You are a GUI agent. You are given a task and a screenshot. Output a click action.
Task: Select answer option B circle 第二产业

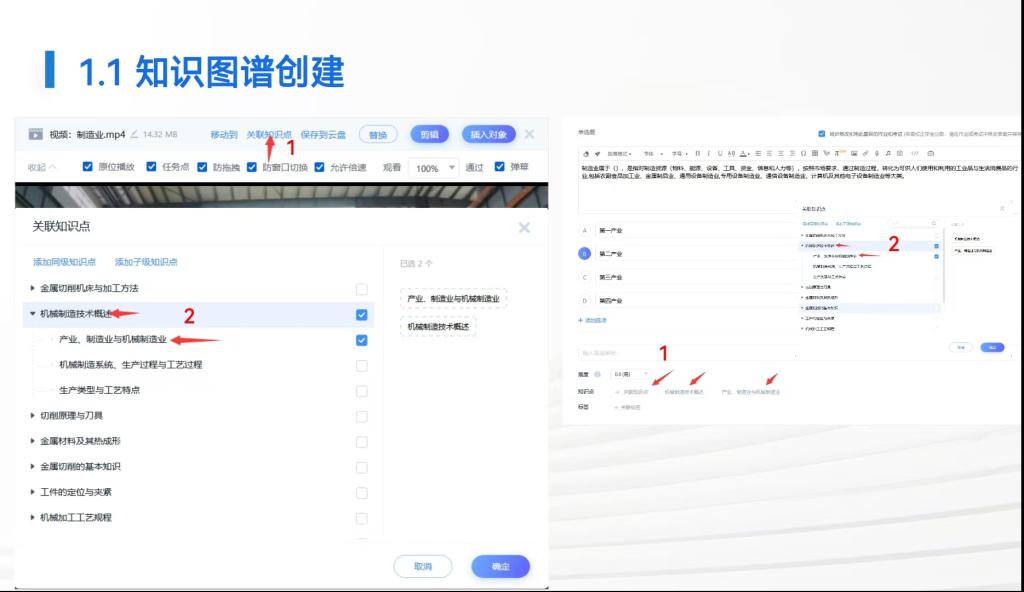[585, 253]
